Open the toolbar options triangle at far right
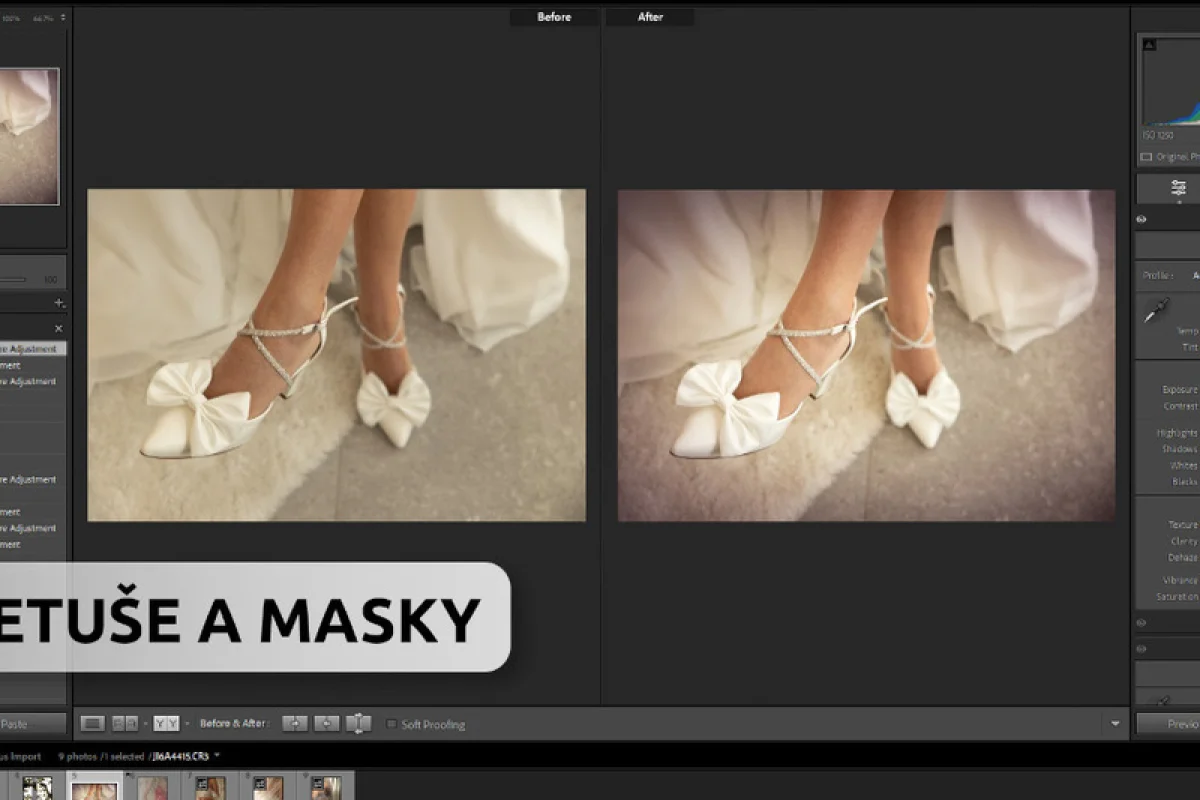Image resolution: width=1200 pixels, height=800 pixels. (x=1115, y=723)
